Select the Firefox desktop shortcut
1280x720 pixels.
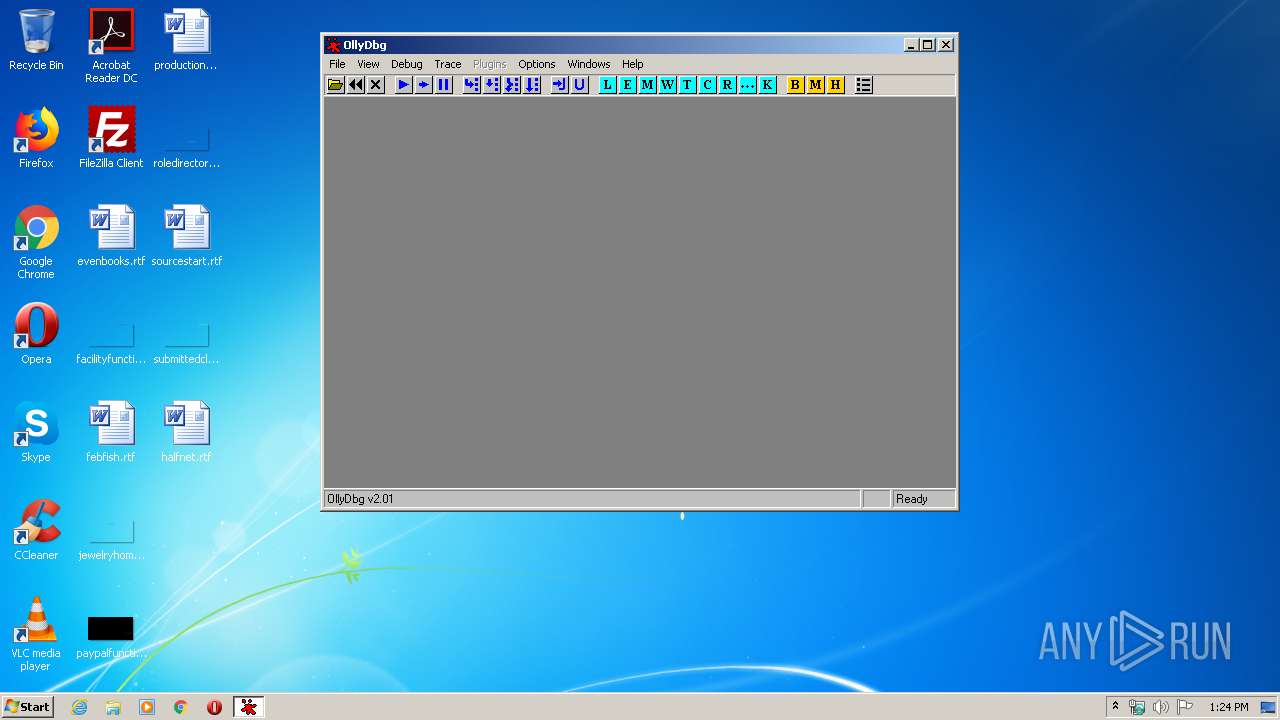coord(36,139)
